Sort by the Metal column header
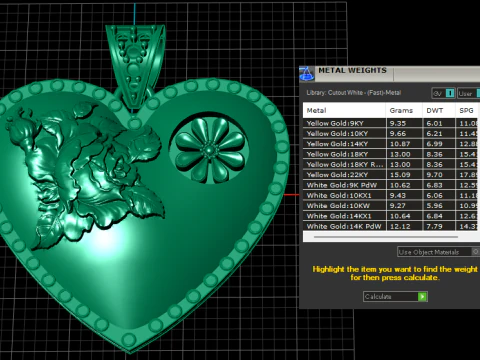Image resolution: width=480 pixels, height=360 pixels. point(344,110)
